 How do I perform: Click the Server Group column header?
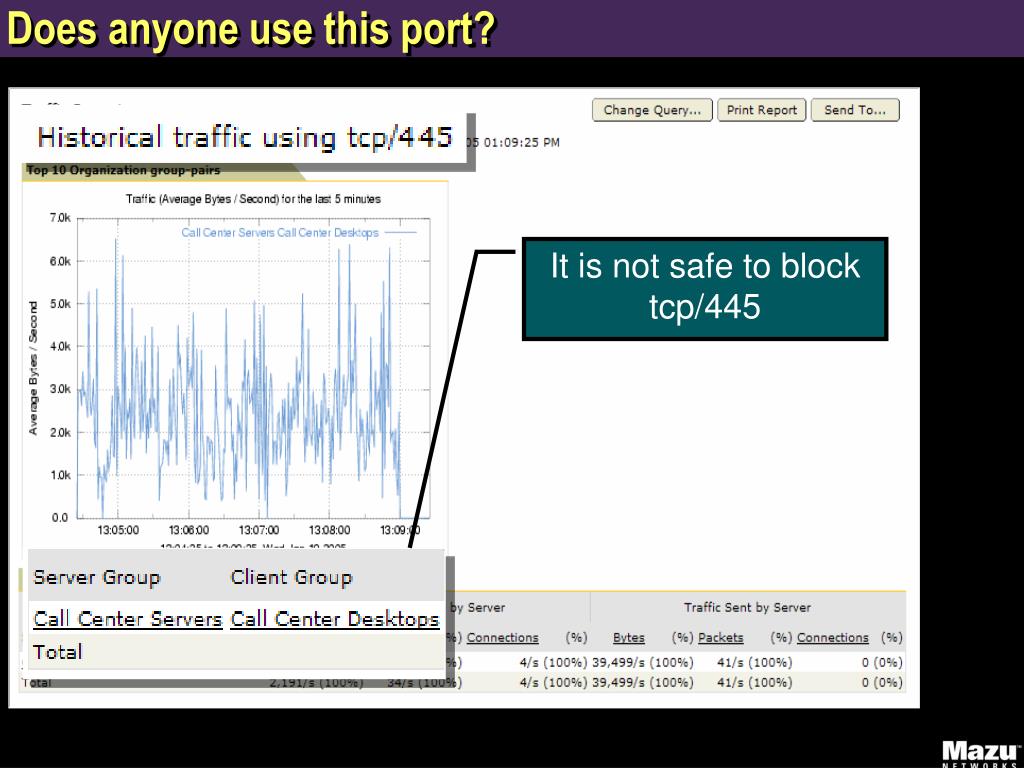coord(97,577)
